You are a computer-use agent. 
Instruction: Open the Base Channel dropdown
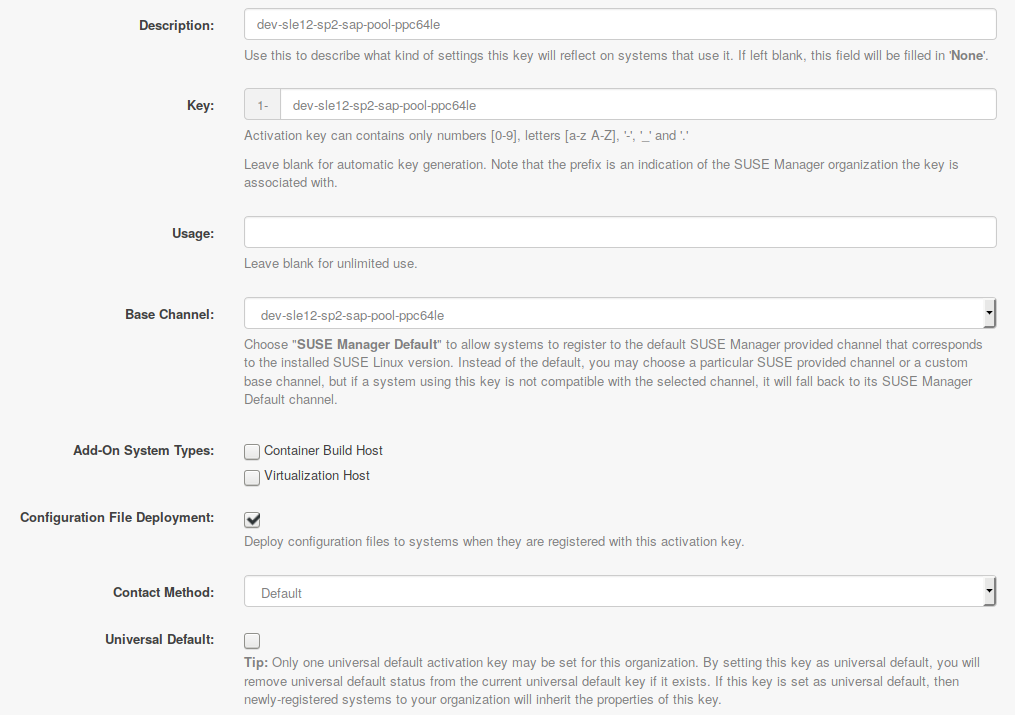[x=620, y=313]
